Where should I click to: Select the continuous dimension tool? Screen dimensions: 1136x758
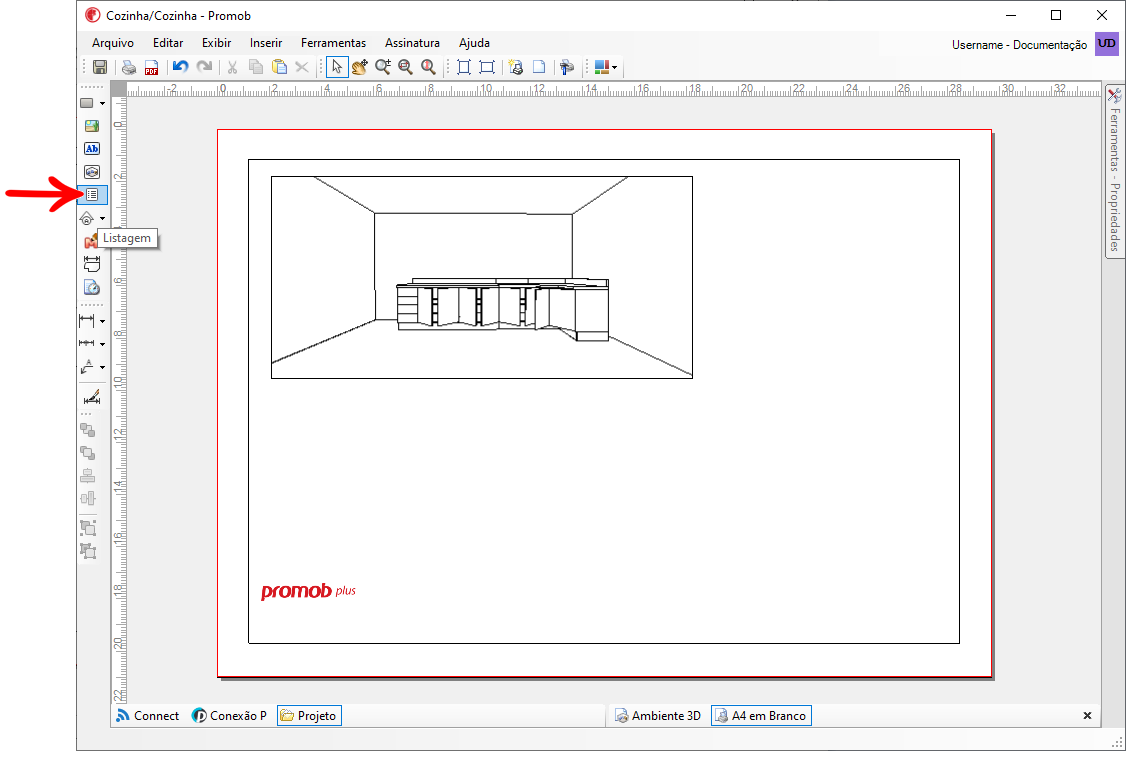[87, 343]
